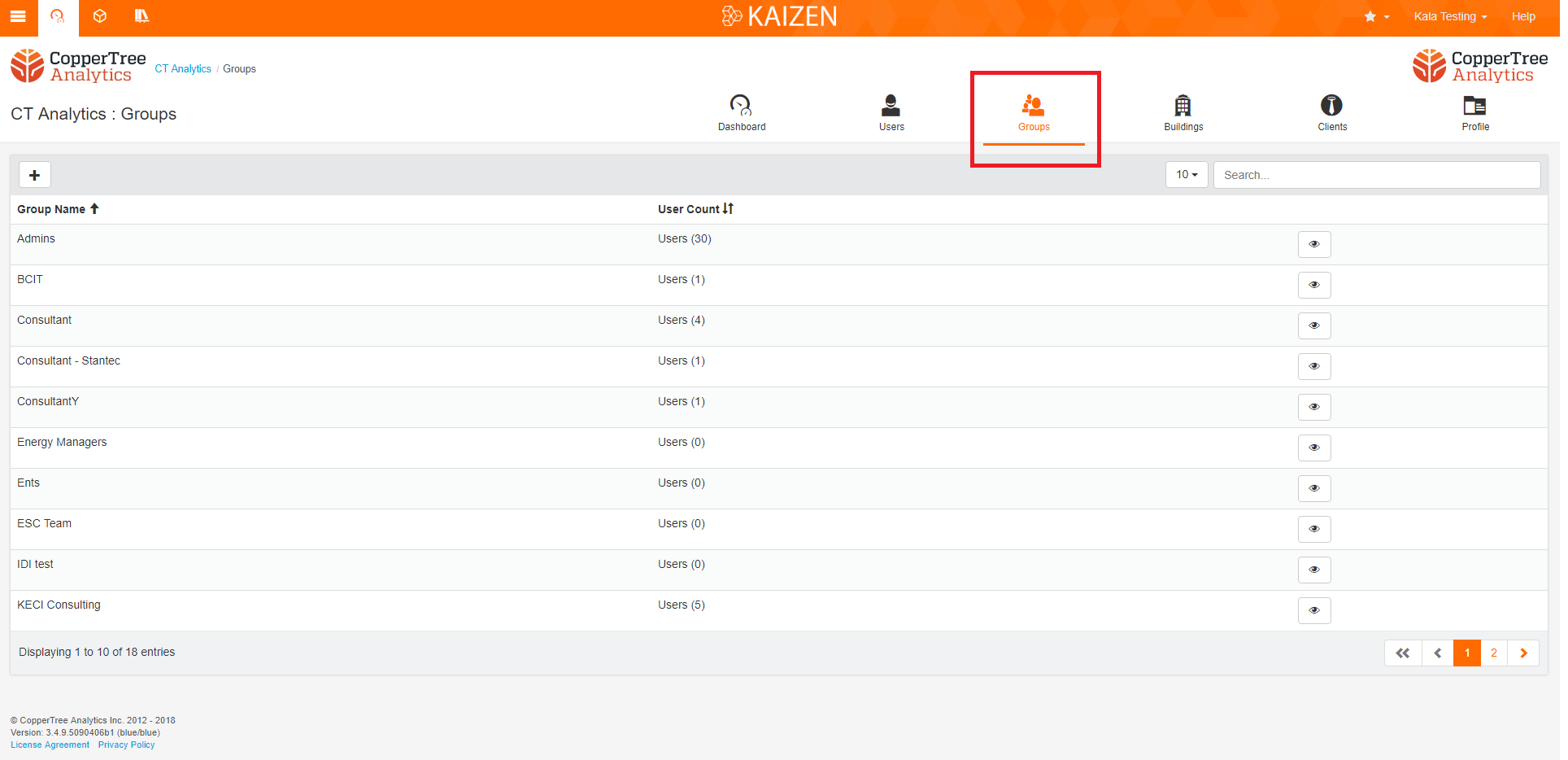Click the IDI test group name

(35, 564)
